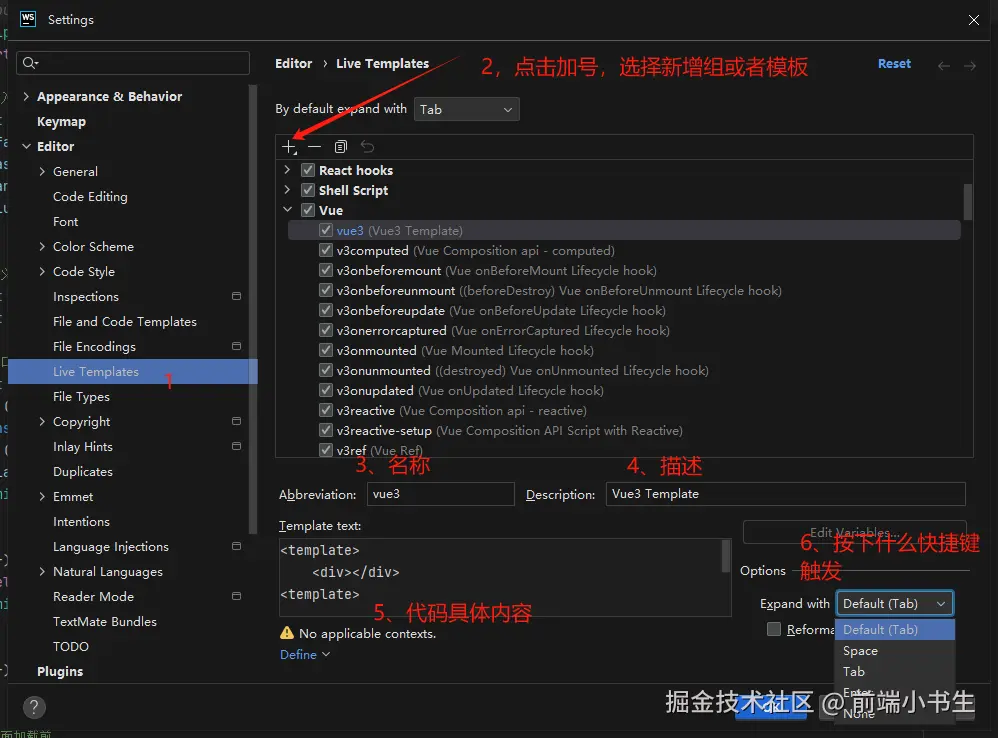Select the v3onerrorcaptured template row

click(624, 330)
